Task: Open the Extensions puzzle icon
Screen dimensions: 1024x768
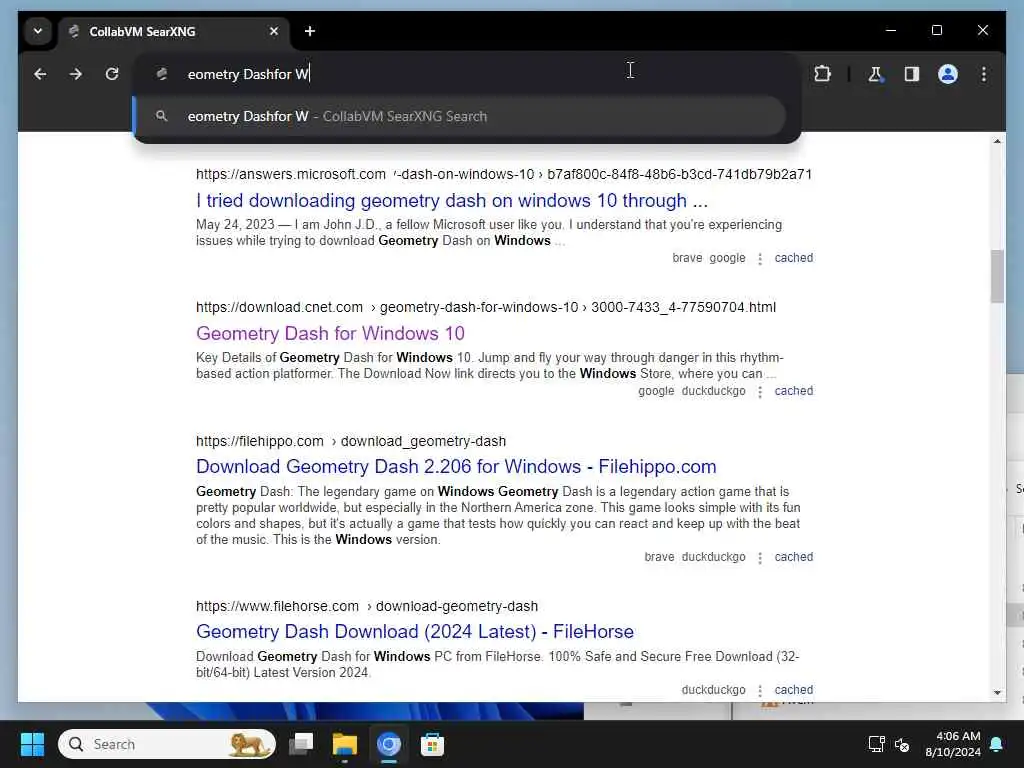Action: pos(822,74)
